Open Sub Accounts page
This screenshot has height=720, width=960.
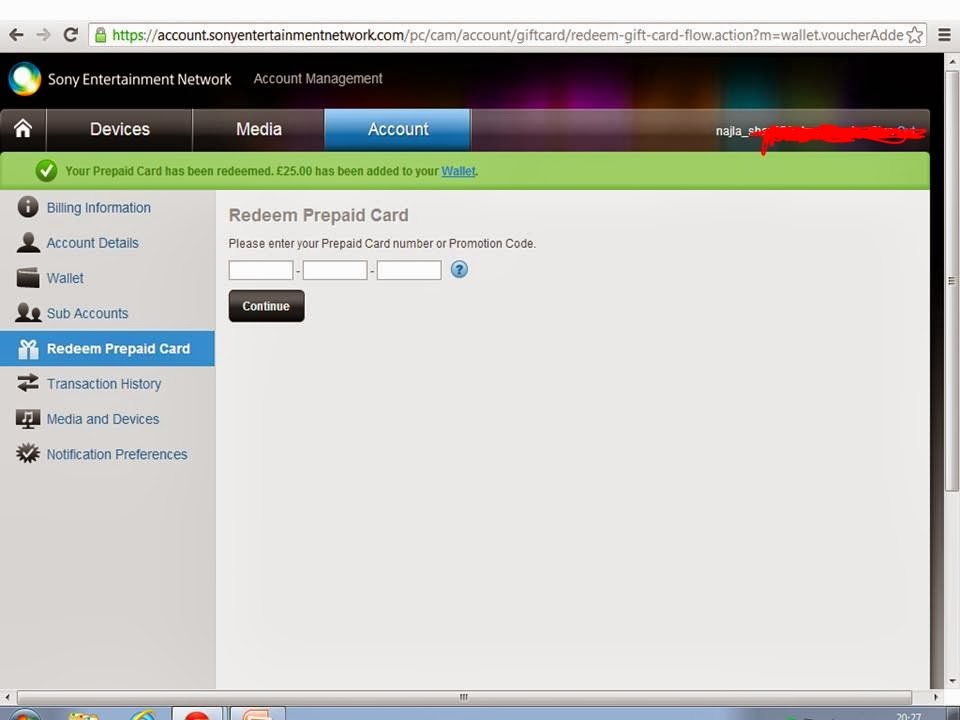pyautogui.click(x=88, y=313)
